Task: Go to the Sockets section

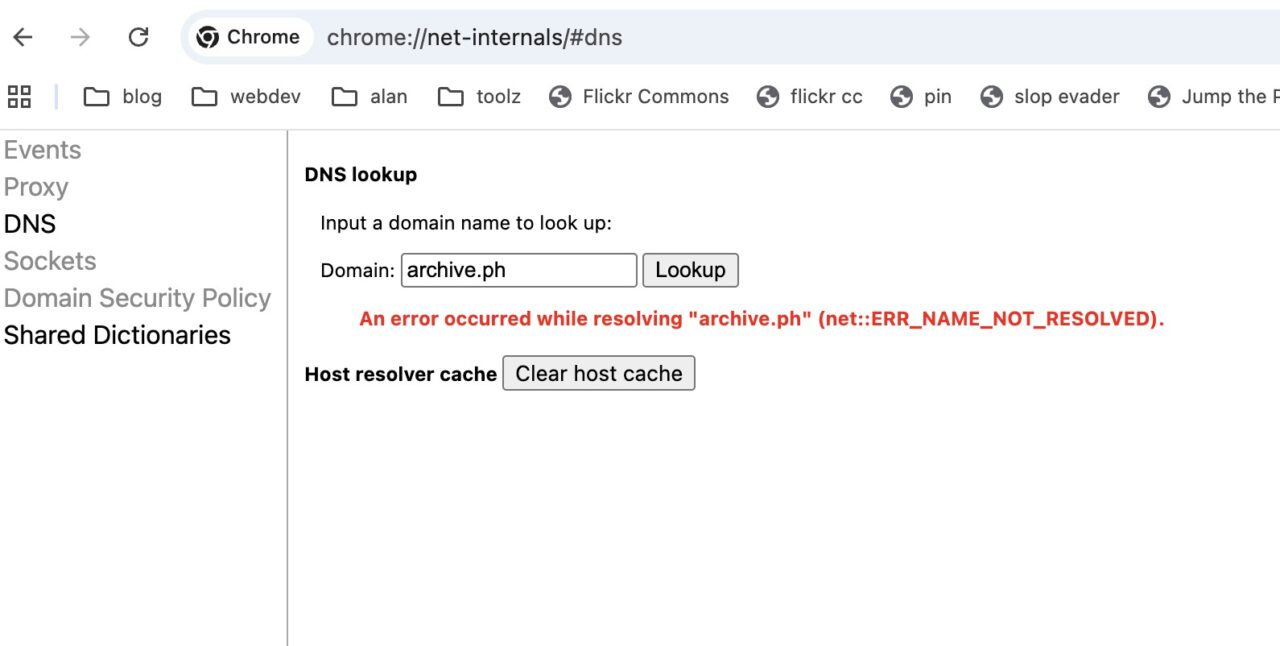Action: point(50,261)
